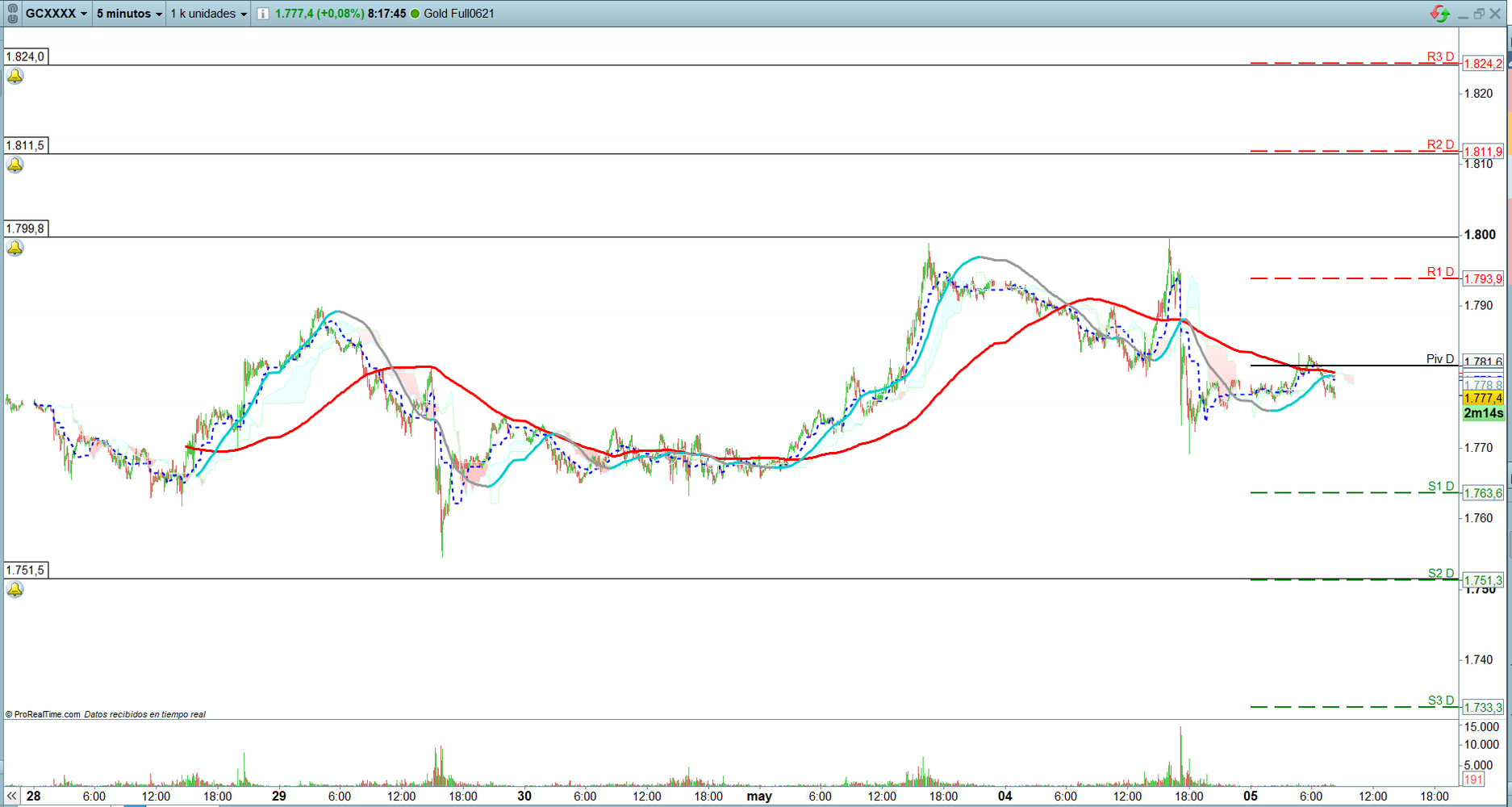Open the GCXXXX instrument dropdown
The height and width of the screenshot is (807, 1512).
(56, 14)
